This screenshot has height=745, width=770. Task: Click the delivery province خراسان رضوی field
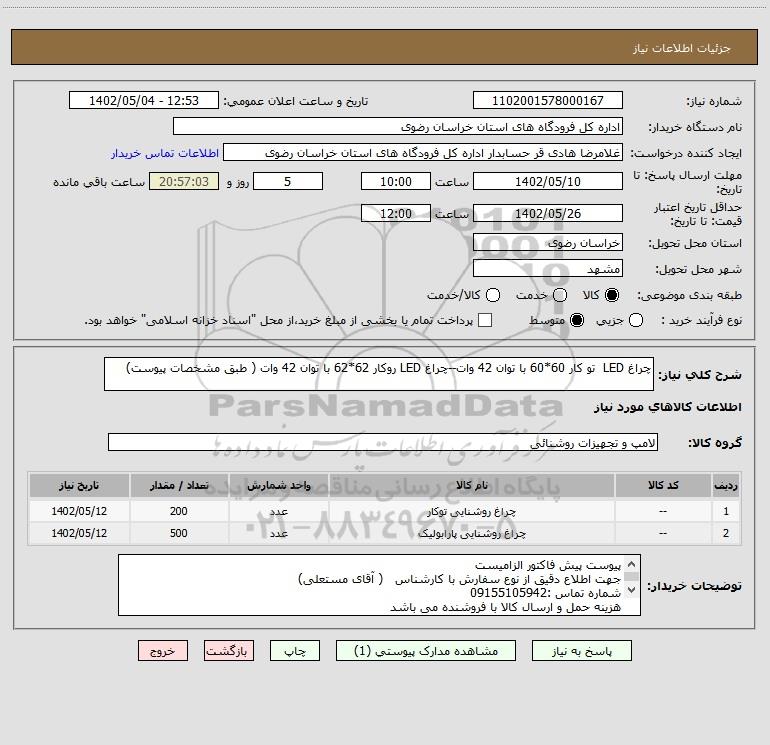(548, 243)
